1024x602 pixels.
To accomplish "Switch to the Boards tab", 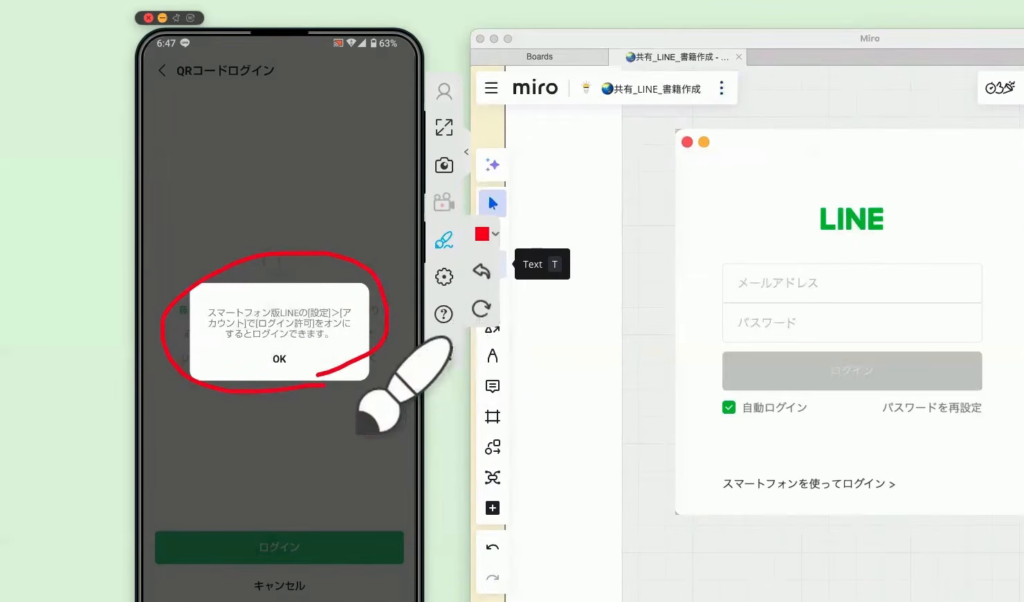I will pos(539,57).
